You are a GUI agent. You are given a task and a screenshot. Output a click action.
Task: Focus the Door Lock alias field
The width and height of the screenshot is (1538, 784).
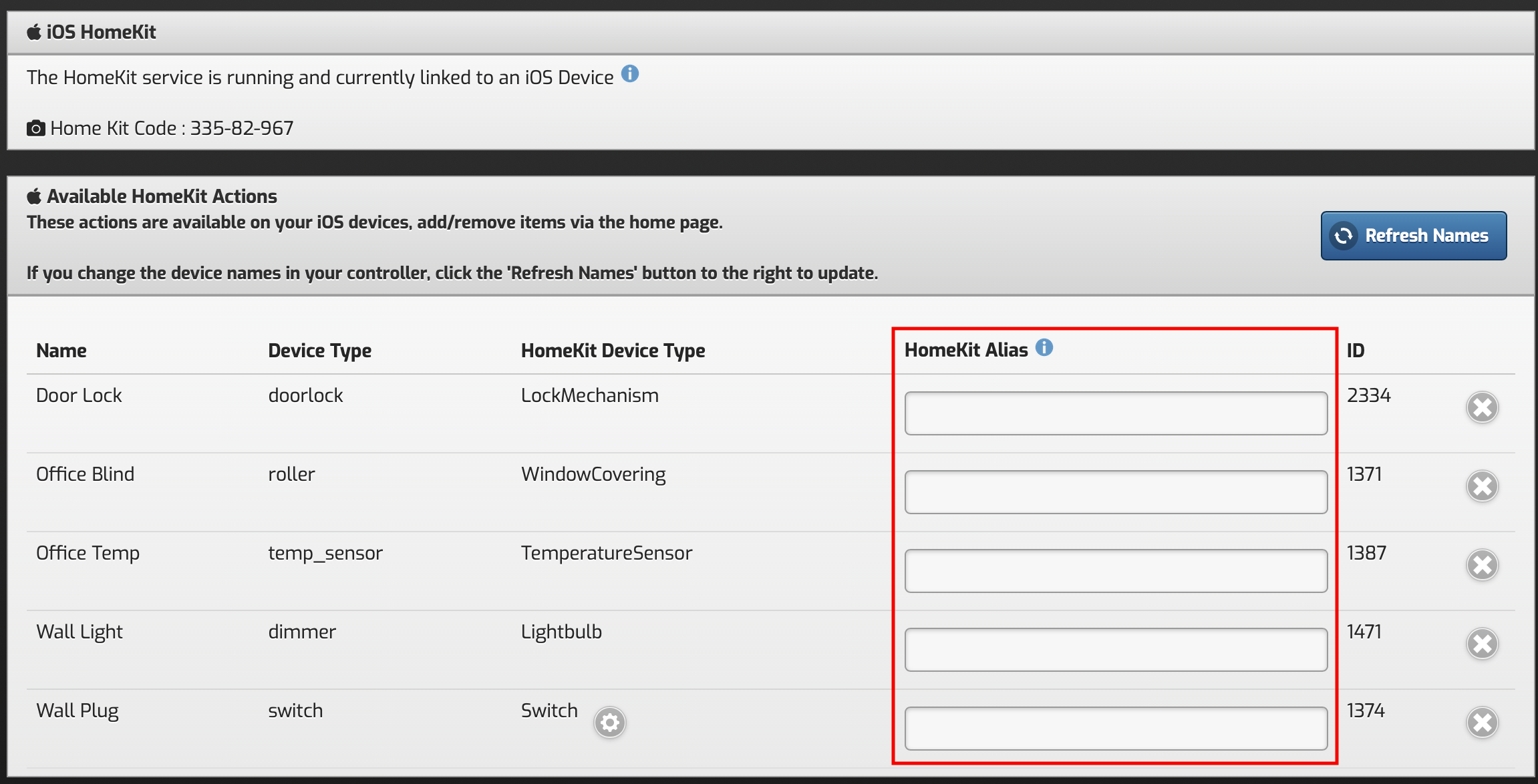[1115, 413]
